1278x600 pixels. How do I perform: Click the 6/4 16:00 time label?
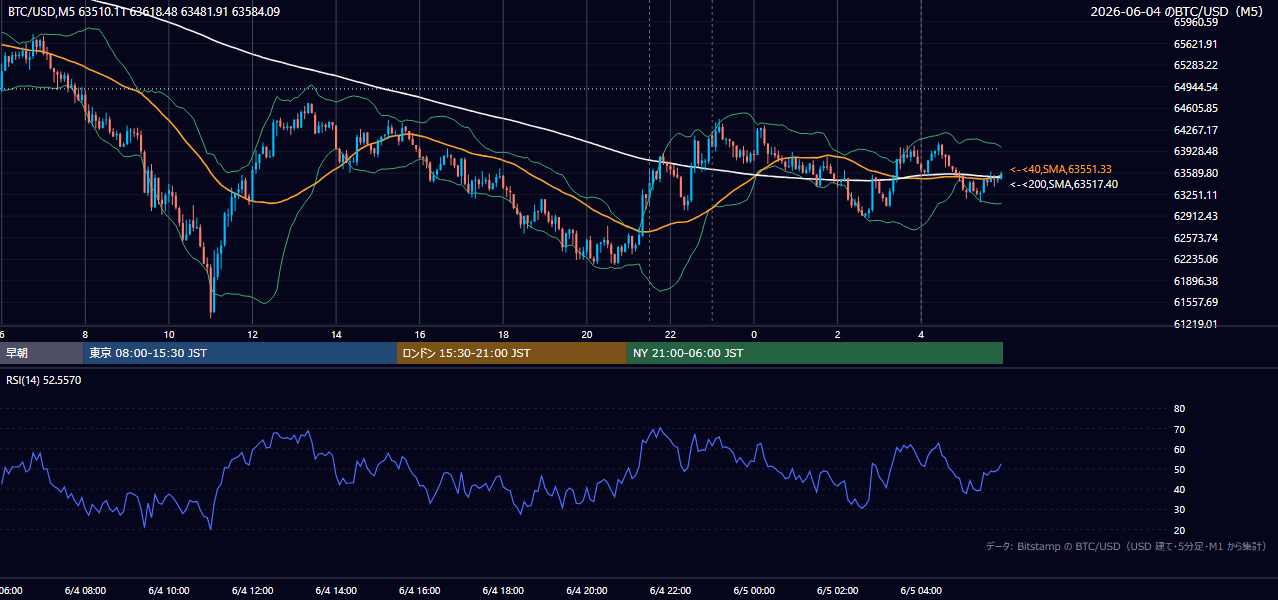[x=419, y=591]
